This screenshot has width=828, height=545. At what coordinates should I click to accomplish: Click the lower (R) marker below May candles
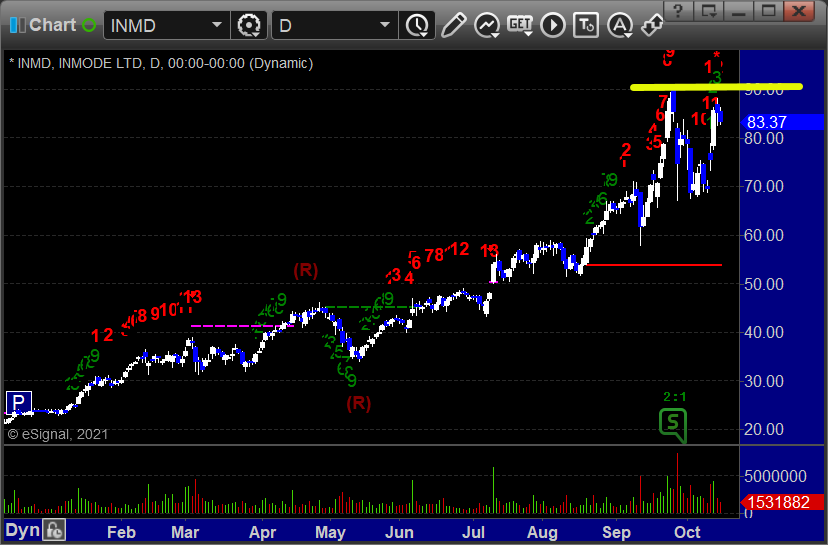coord(359,404)
